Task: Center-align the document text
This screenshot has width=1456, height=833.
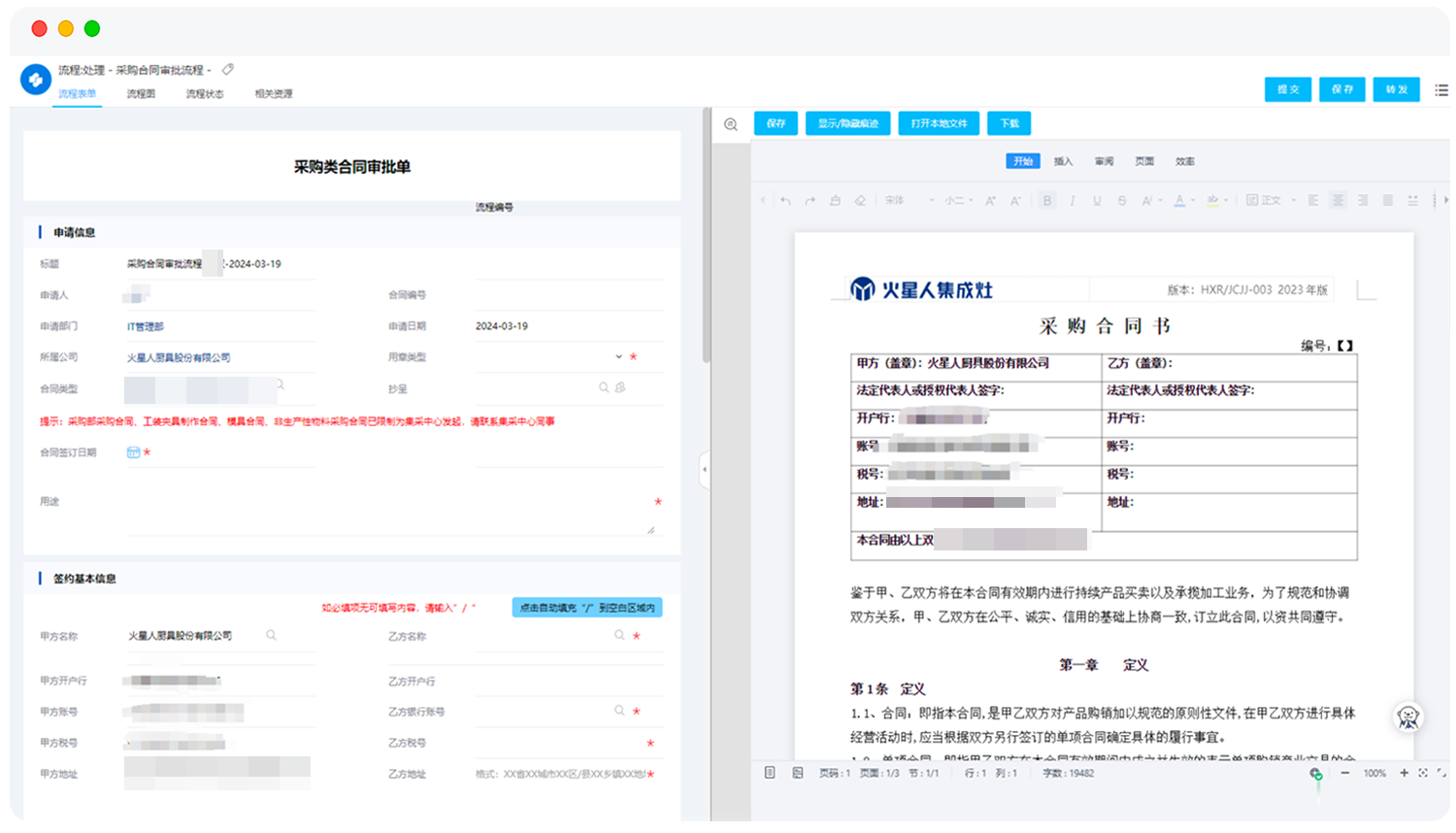Action: coord(1338,201)
